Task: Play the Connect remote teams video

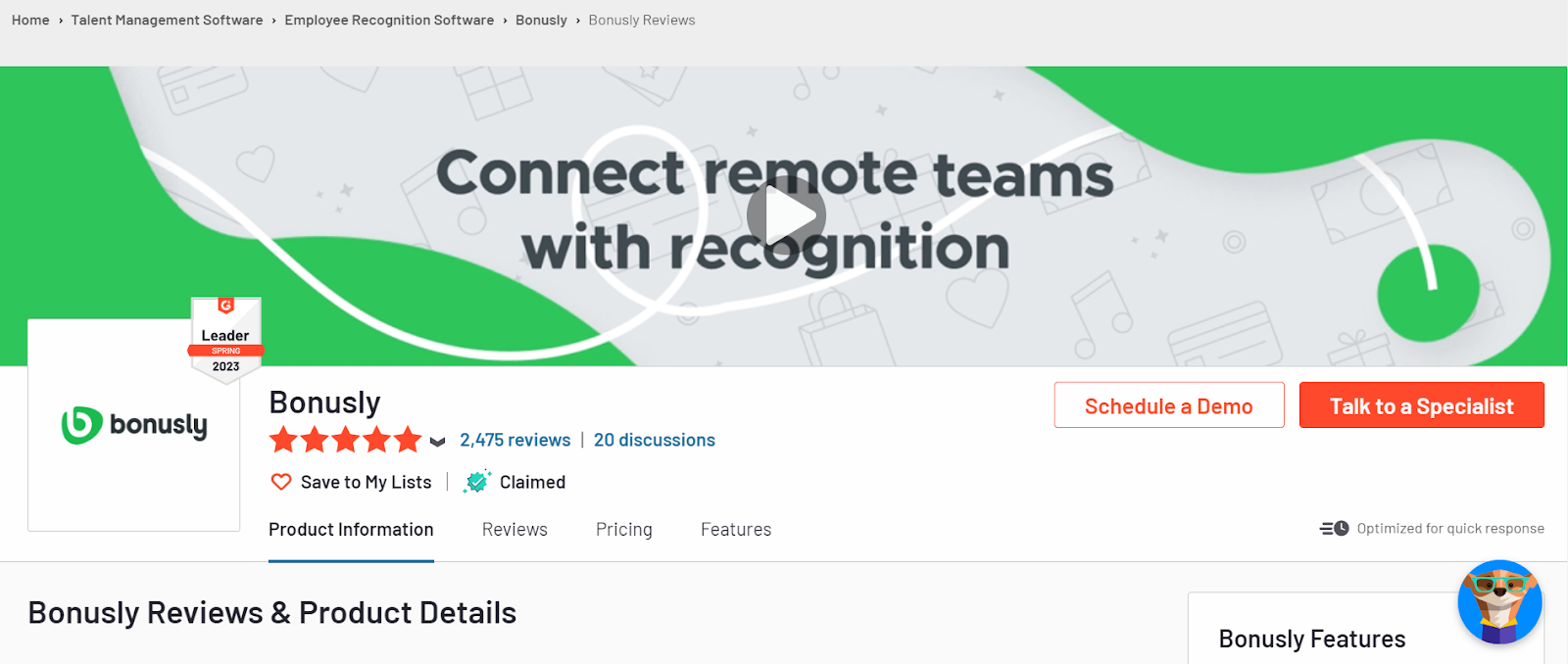Action: coord(787,214)
